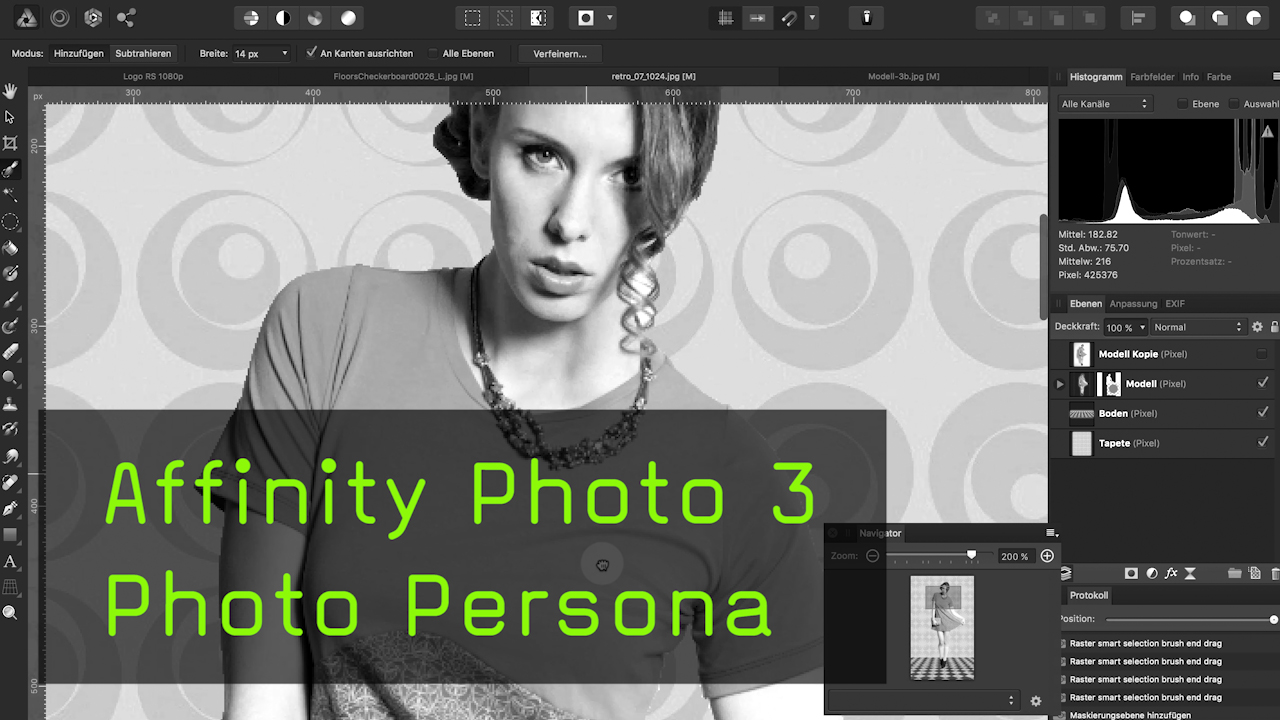Image resolution: width=1280 pixels, height=720 pixels.
Task: Open the Normal blend mode dropdown
Action: [1197, 327]
